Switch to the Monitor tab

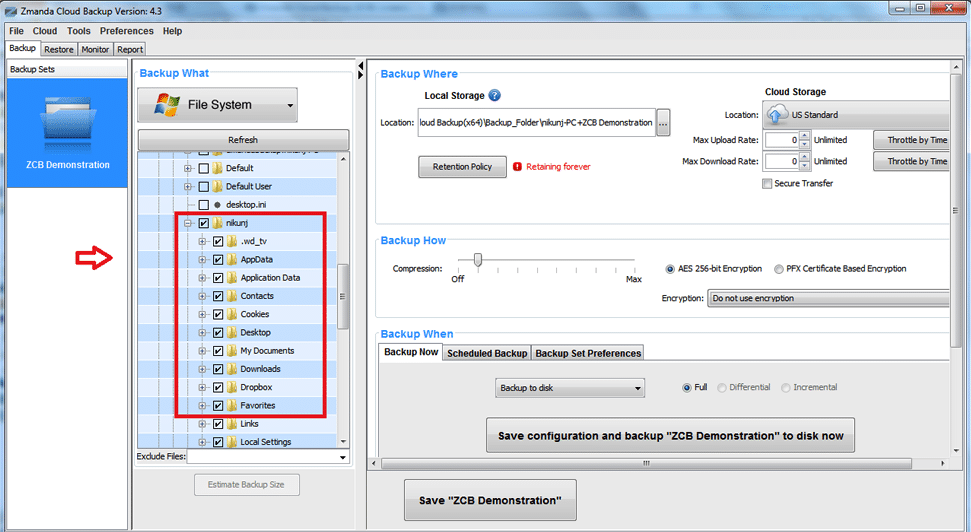pyautogui.click(x=95, y=49)
